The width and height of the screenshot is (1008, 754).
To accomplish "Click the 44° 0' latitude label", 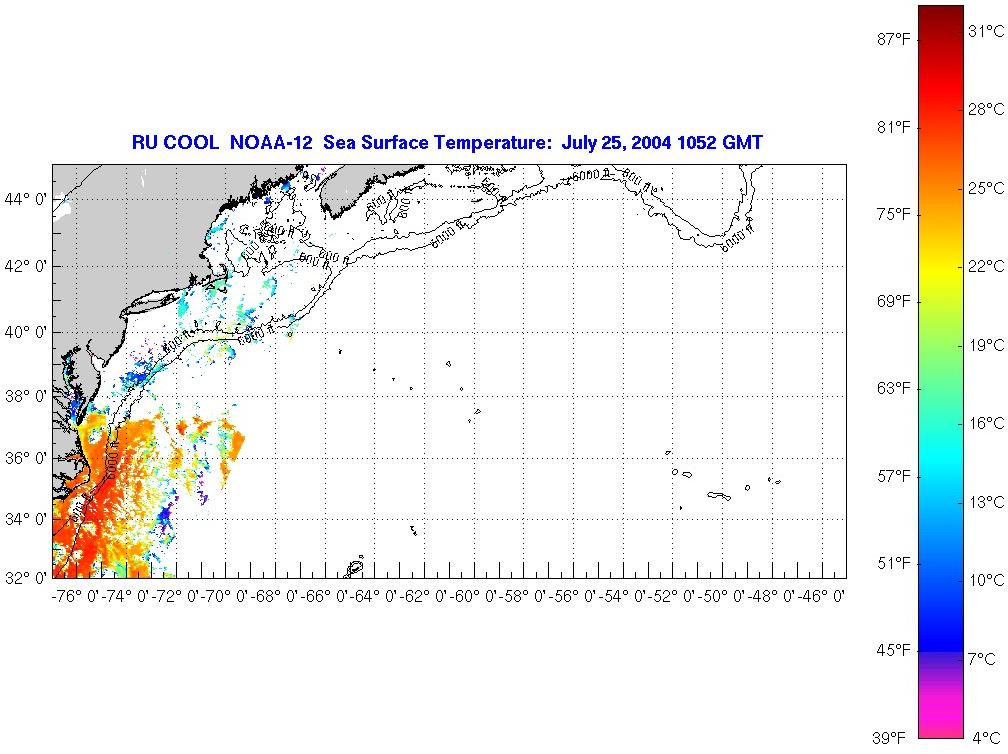I will pos(25,199).
